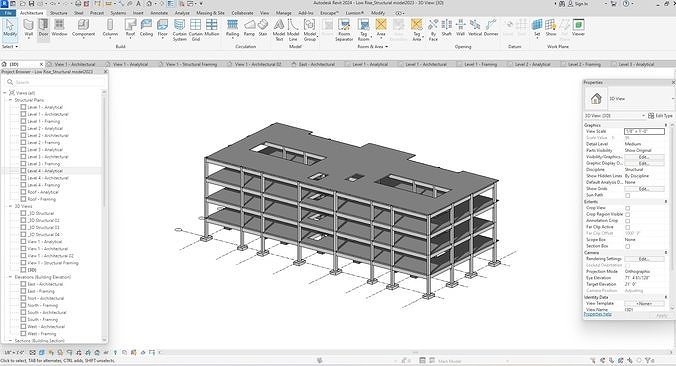Viewport: 676px width, 366px height.
Task: Collapse the 3D Views node
Action: pos(10,206)
